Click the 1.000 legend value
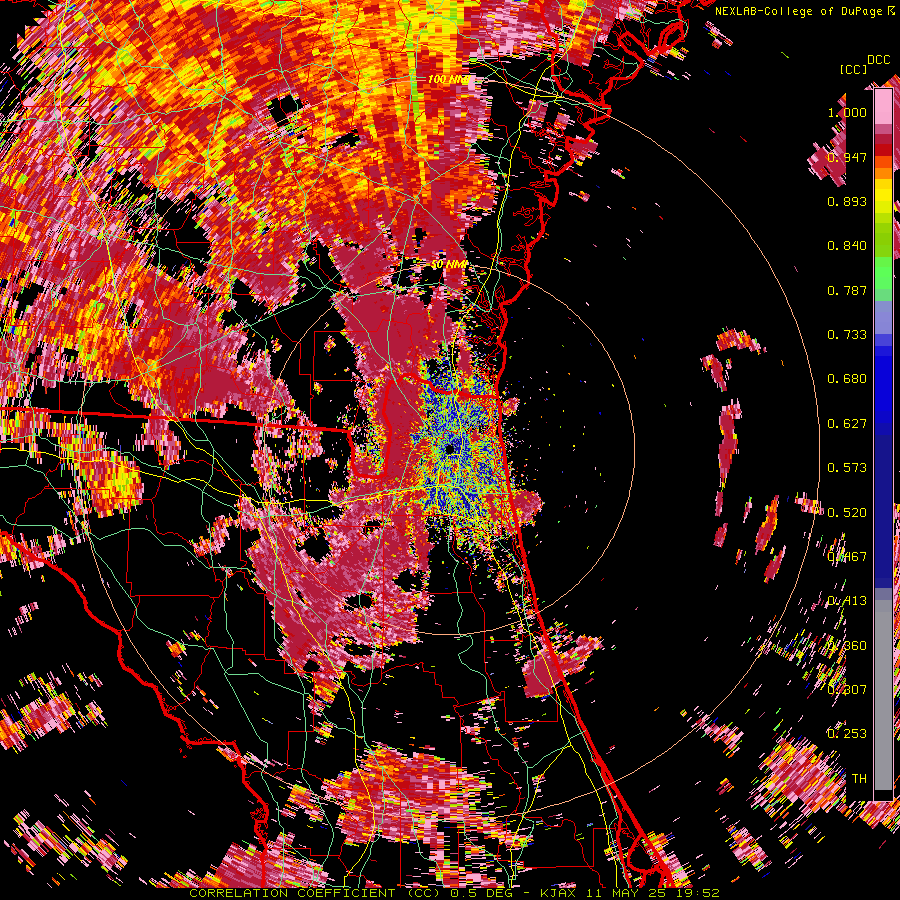 pyautogui.click(x=847, y=112)
